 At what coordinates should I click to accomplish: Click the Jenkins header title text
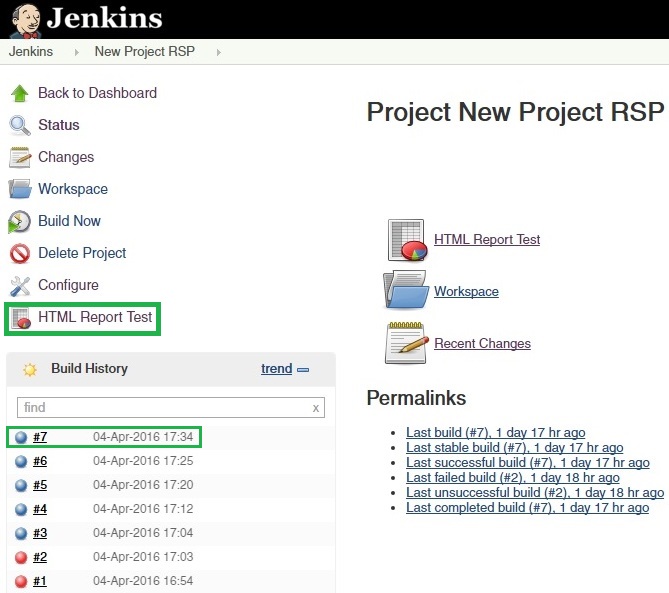click(x=105, y=18)
